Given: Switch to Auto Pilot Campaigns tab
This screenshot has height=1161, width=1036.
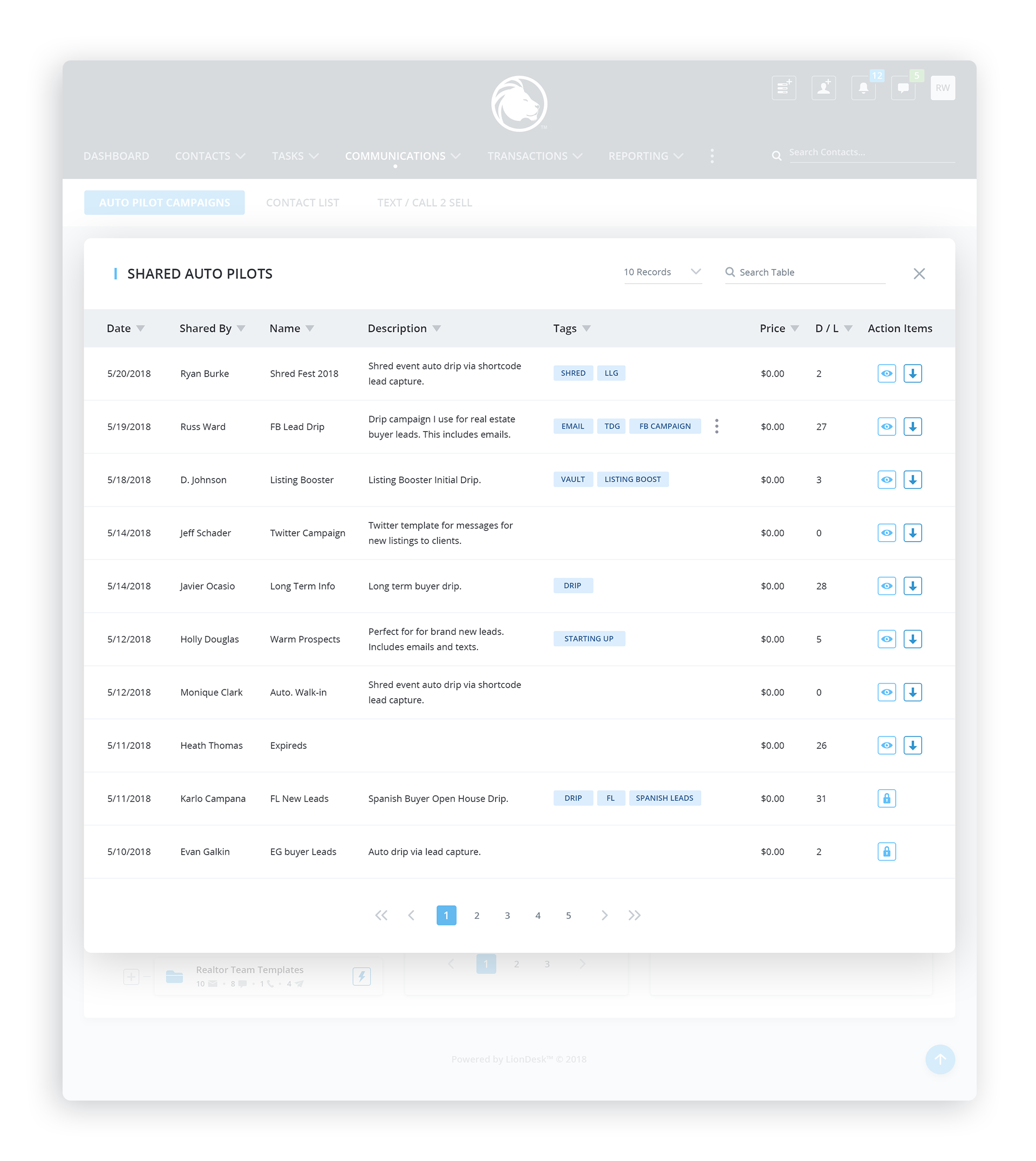Looking at the screenshot, I should pos(164,203).
